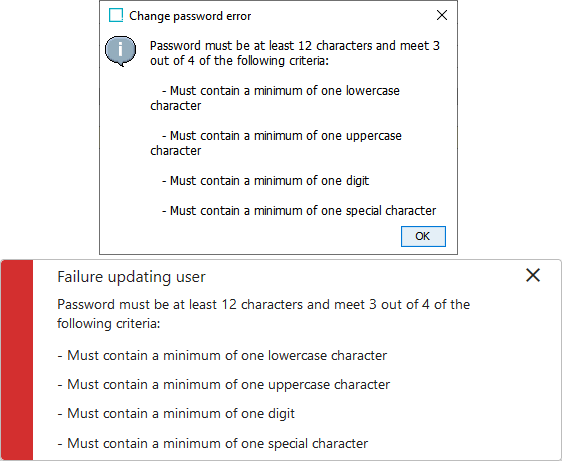Click the special character line in notification
562x461 pixels.
pyautogui.click(x=213, y=444)
